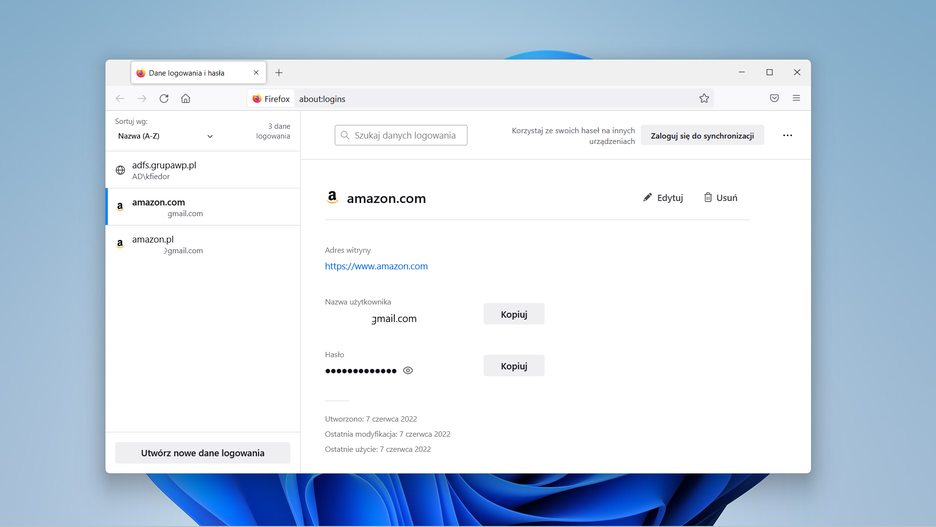Viewport: 936px width, 527px height.
Task: Click the 3 dane logowania count
Action: (x=273, y=131)
